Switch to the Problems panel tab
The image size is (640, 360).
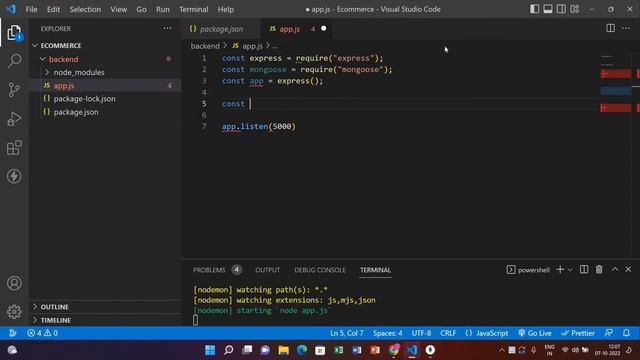tap(217, 270)
